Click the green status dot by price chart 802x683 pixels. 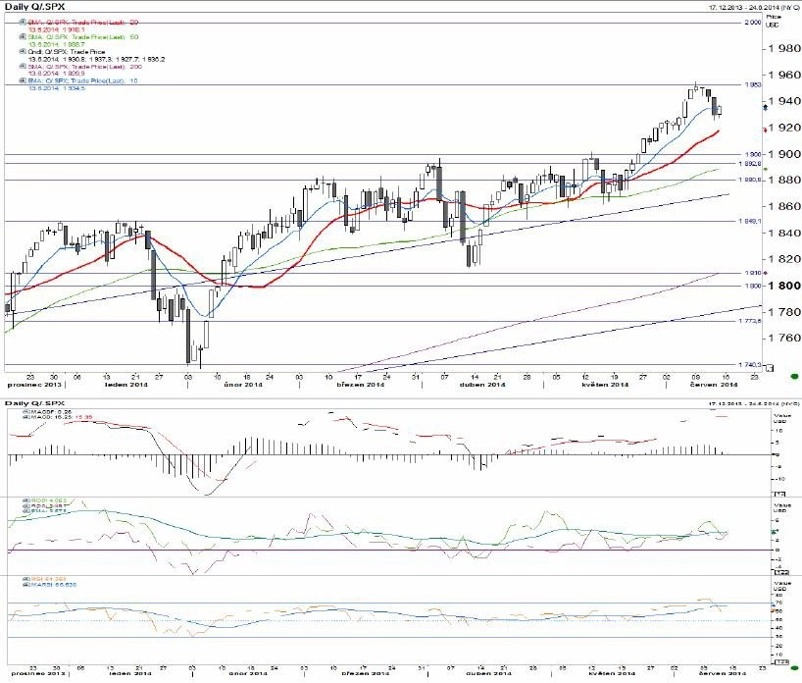point(794,377)
